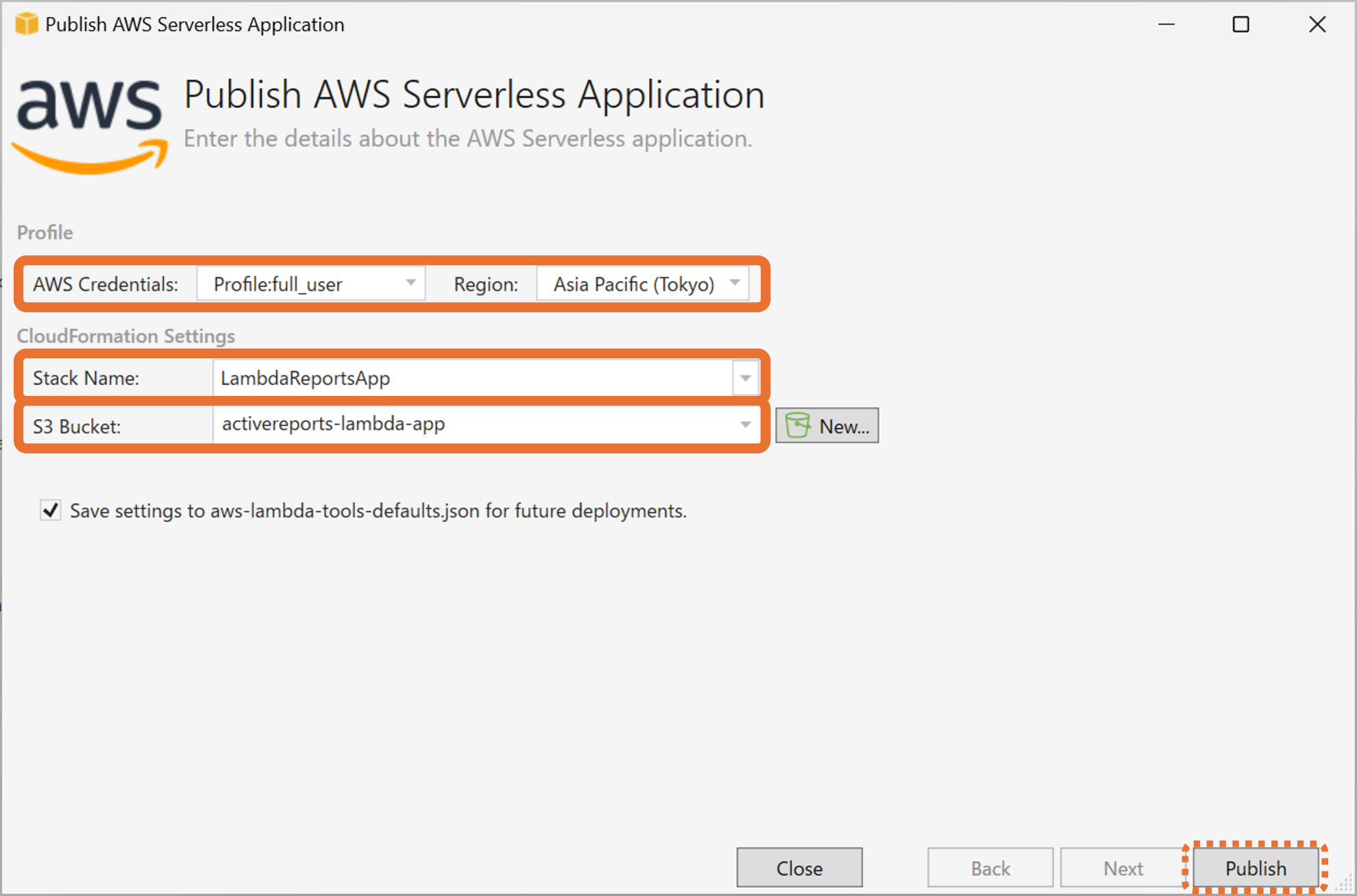Click the "AWS Credentials:" label
The image size is (1357, 896).
pos(106,284)
